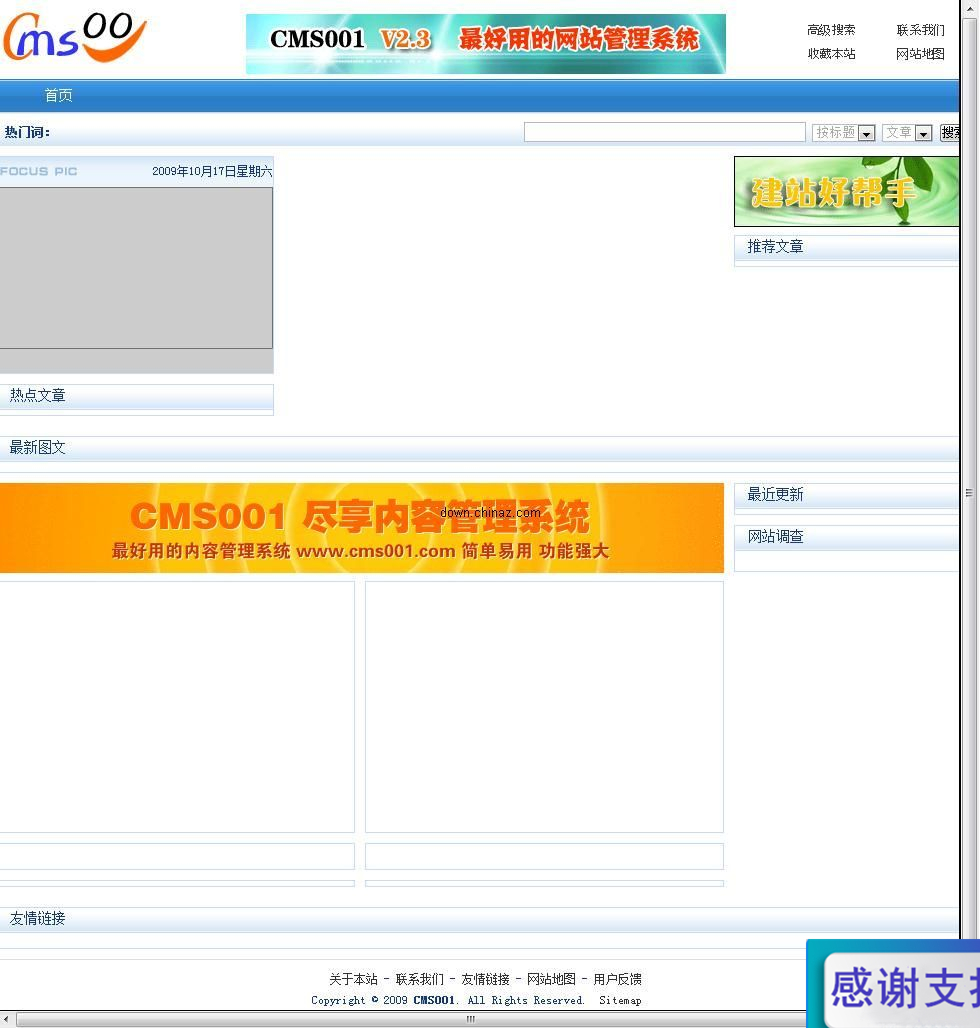Screen dimensions: 980x1028
Task: Open the 网站地图 link in header
Action: [x=920, y=54]
